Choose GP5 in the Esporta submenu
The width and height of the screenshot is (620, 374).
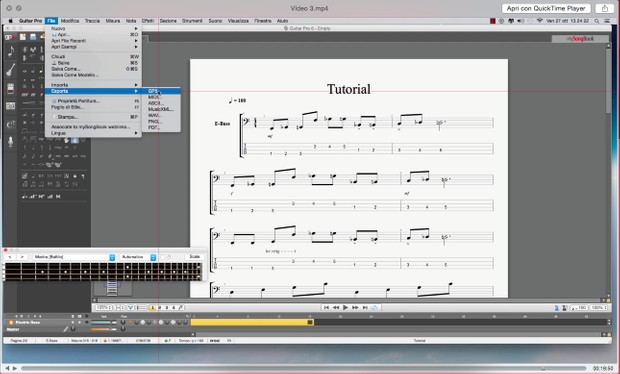[x=161, y=91]
